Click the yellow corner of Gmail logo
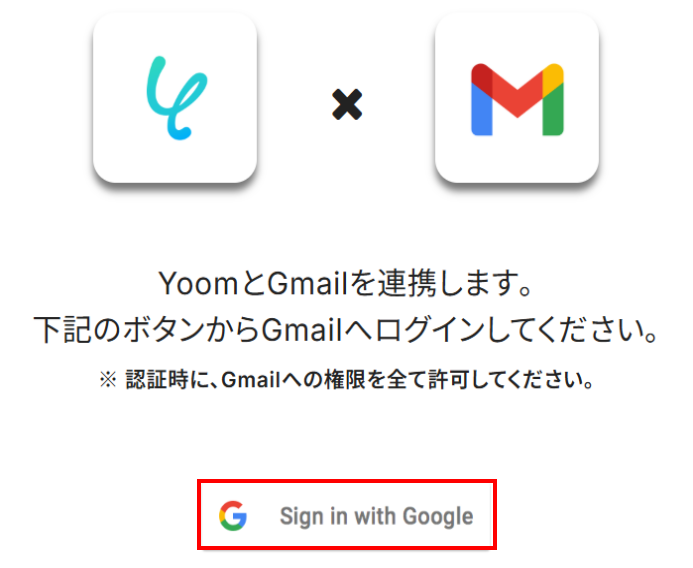The image size is (693, 568). click(553, 77)
